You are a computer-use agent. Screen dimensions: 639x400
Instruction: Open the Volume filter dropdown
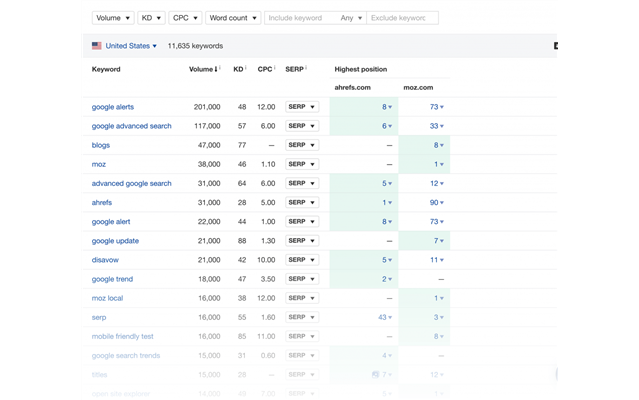(112, 18)
